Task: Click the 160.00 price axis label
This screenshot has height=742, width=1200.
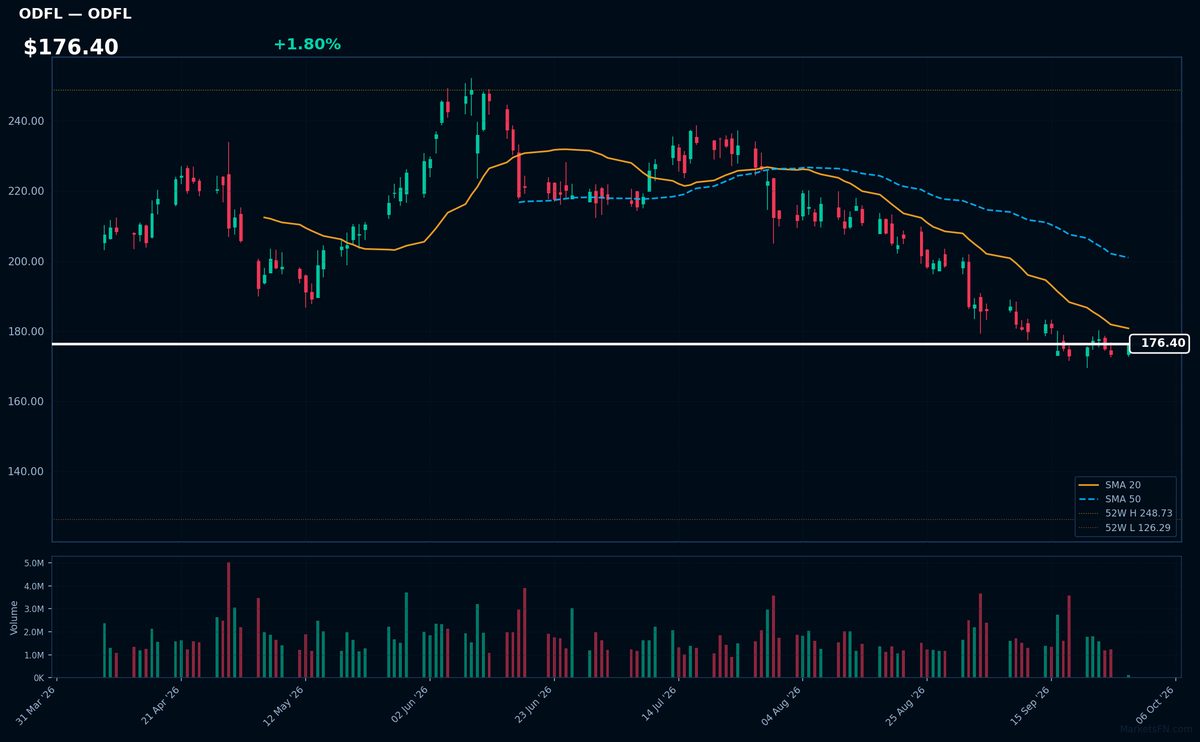Action: tap(26, 401)
